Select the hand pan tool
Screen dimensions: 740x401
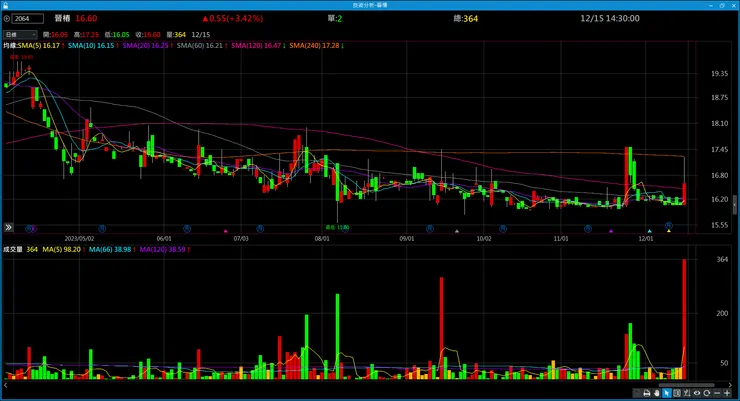point(657,393)
